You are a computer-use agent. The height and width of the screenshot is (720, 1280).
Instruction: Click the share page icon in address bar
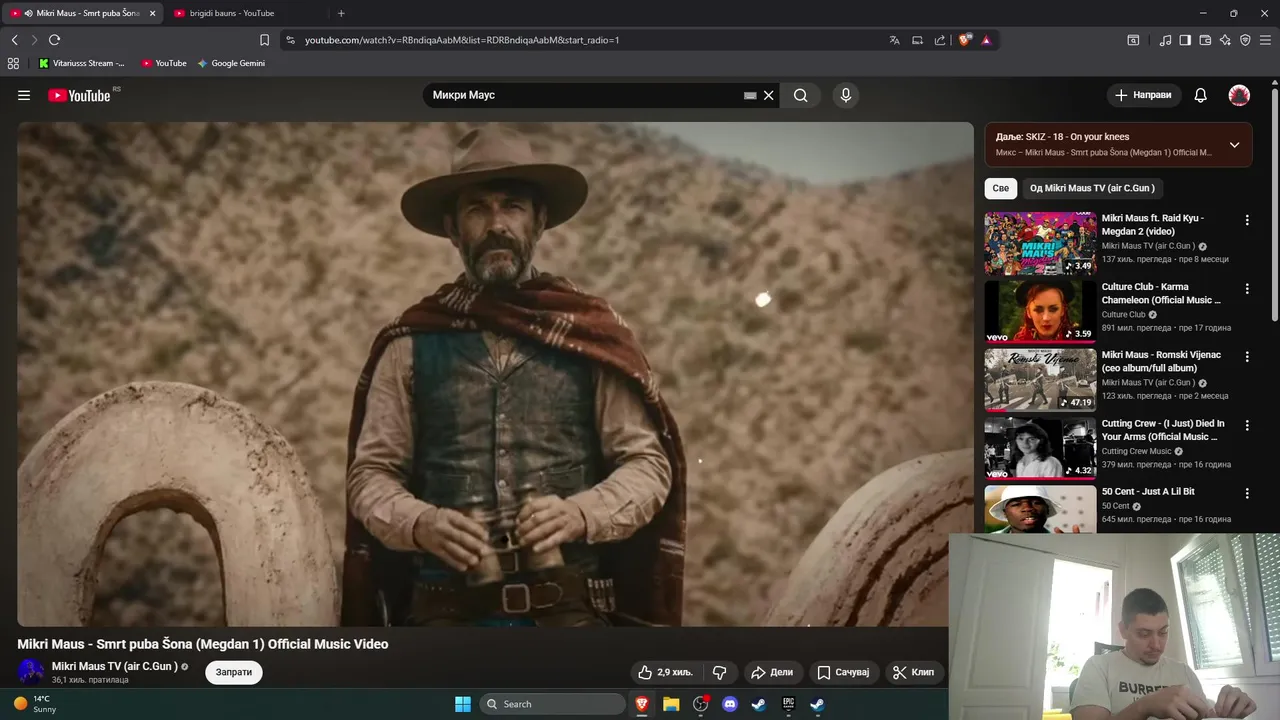[940, 40]
